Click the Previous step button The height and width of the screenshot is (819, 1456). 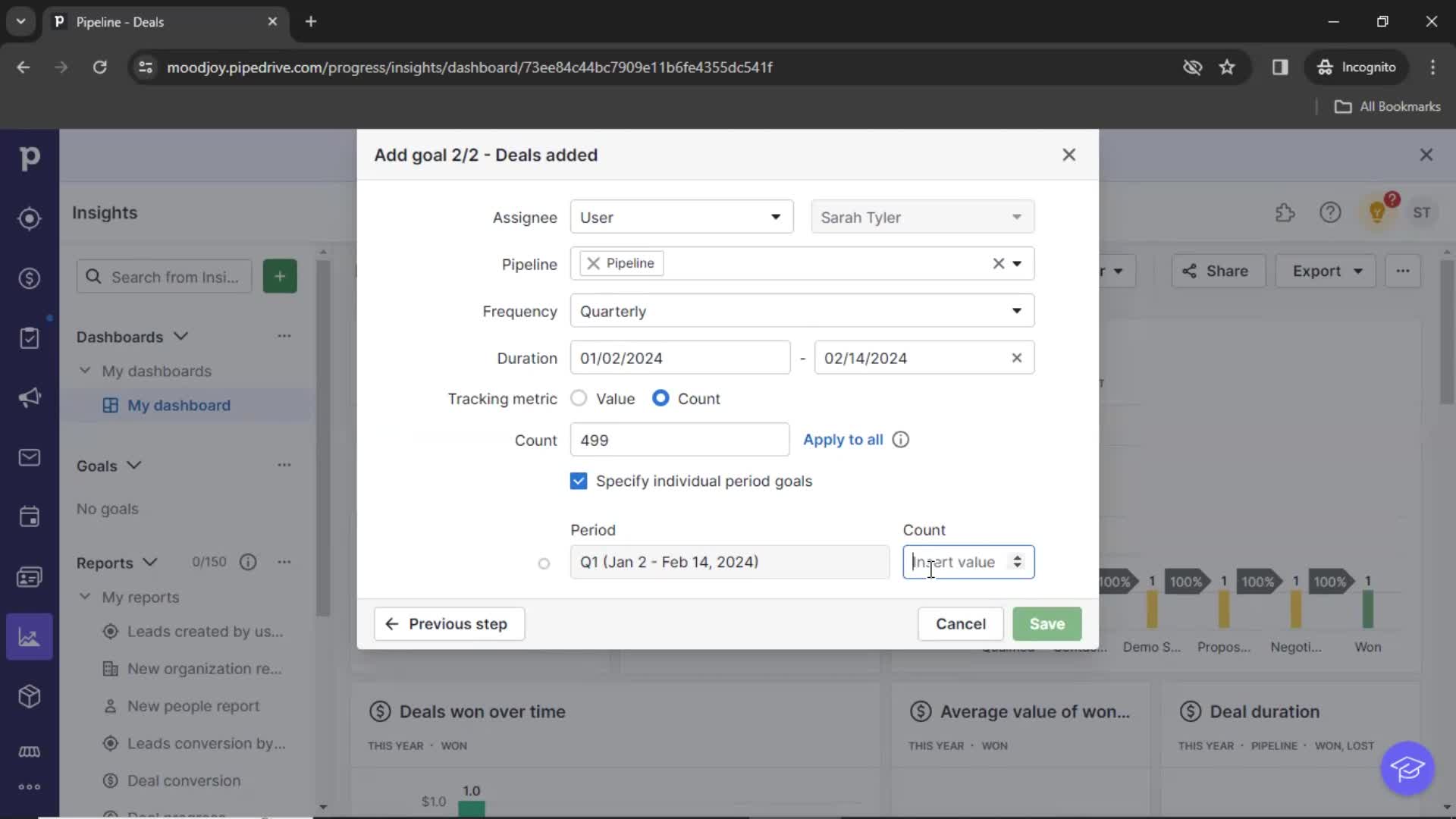pos(448,623)
